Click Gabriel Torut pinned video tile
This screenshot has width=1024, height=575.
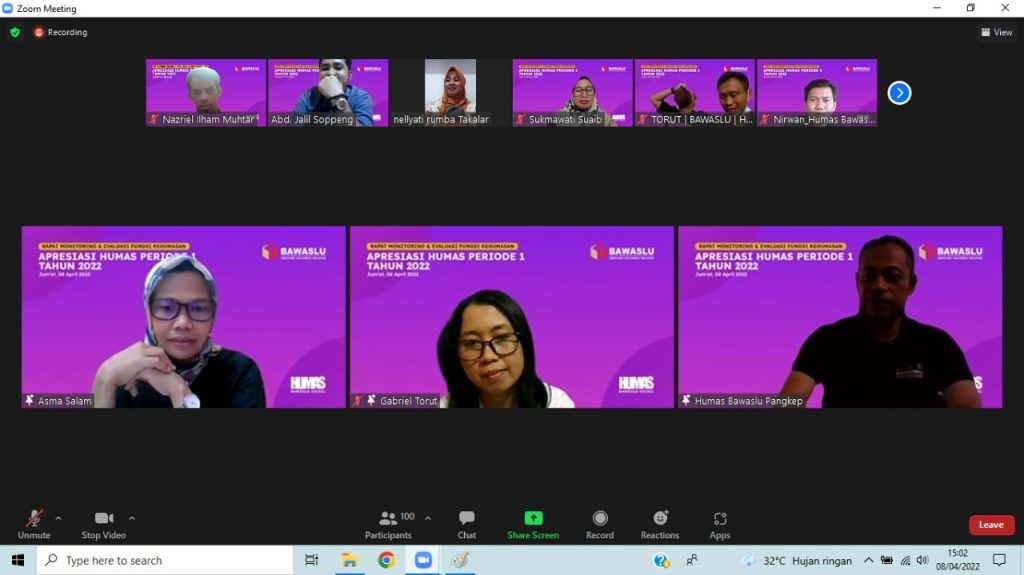pyautogui.click(x=511, y=317)
